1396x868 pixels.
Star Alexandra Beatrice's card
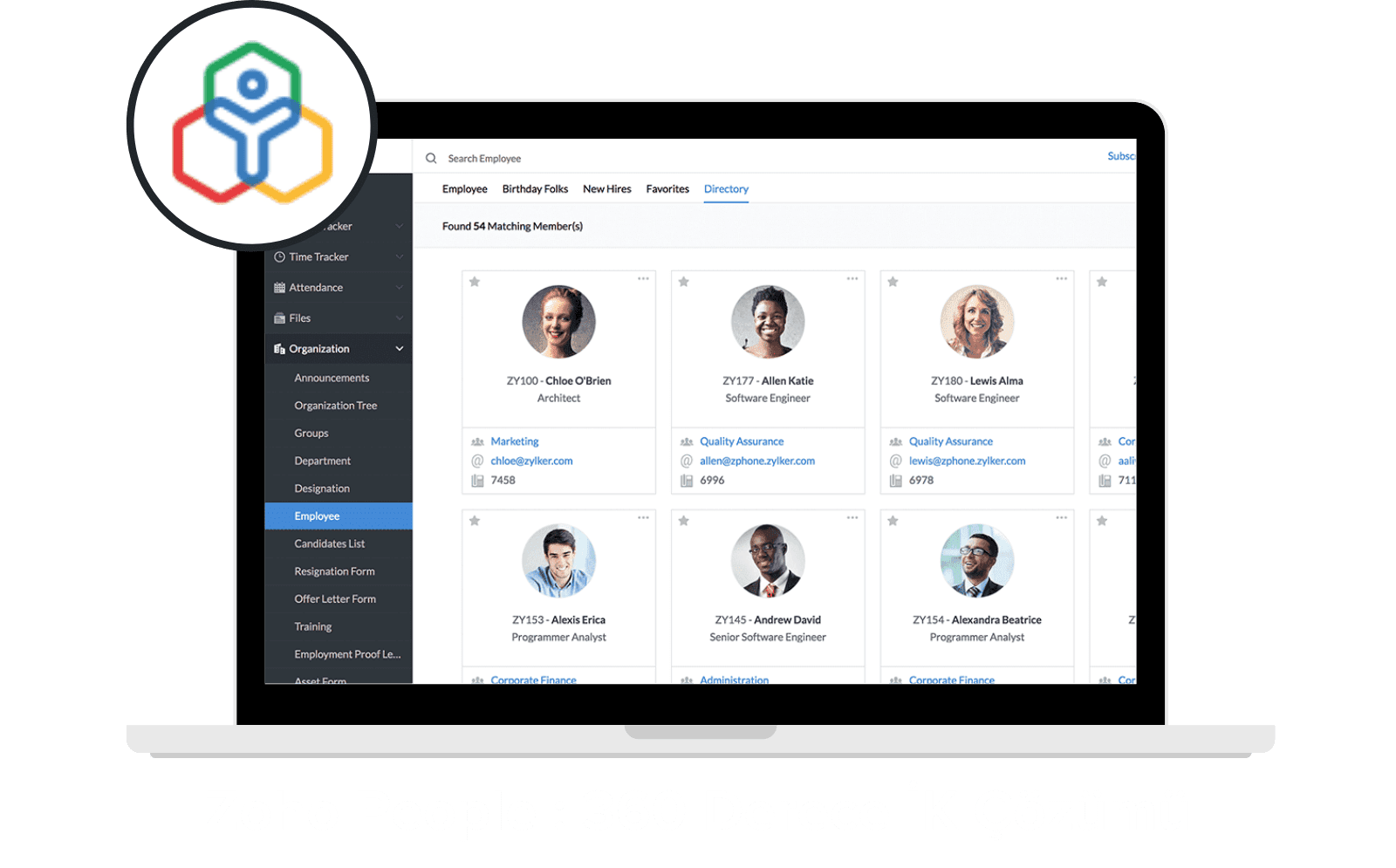pyautogui.click(x=893, y=521)
